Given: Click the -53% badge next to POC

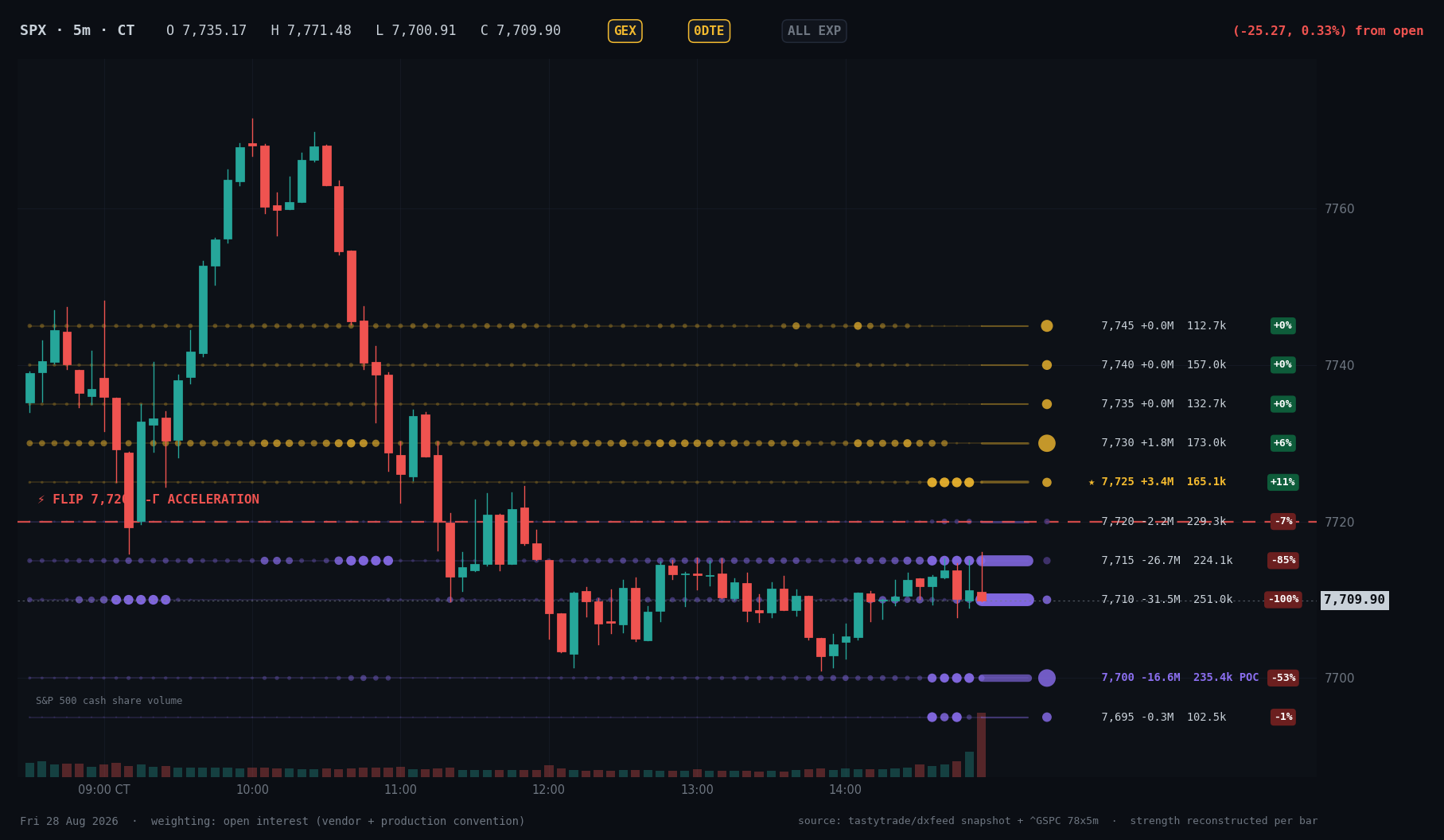Looking at the screenshot, I should click(1282, 678).
